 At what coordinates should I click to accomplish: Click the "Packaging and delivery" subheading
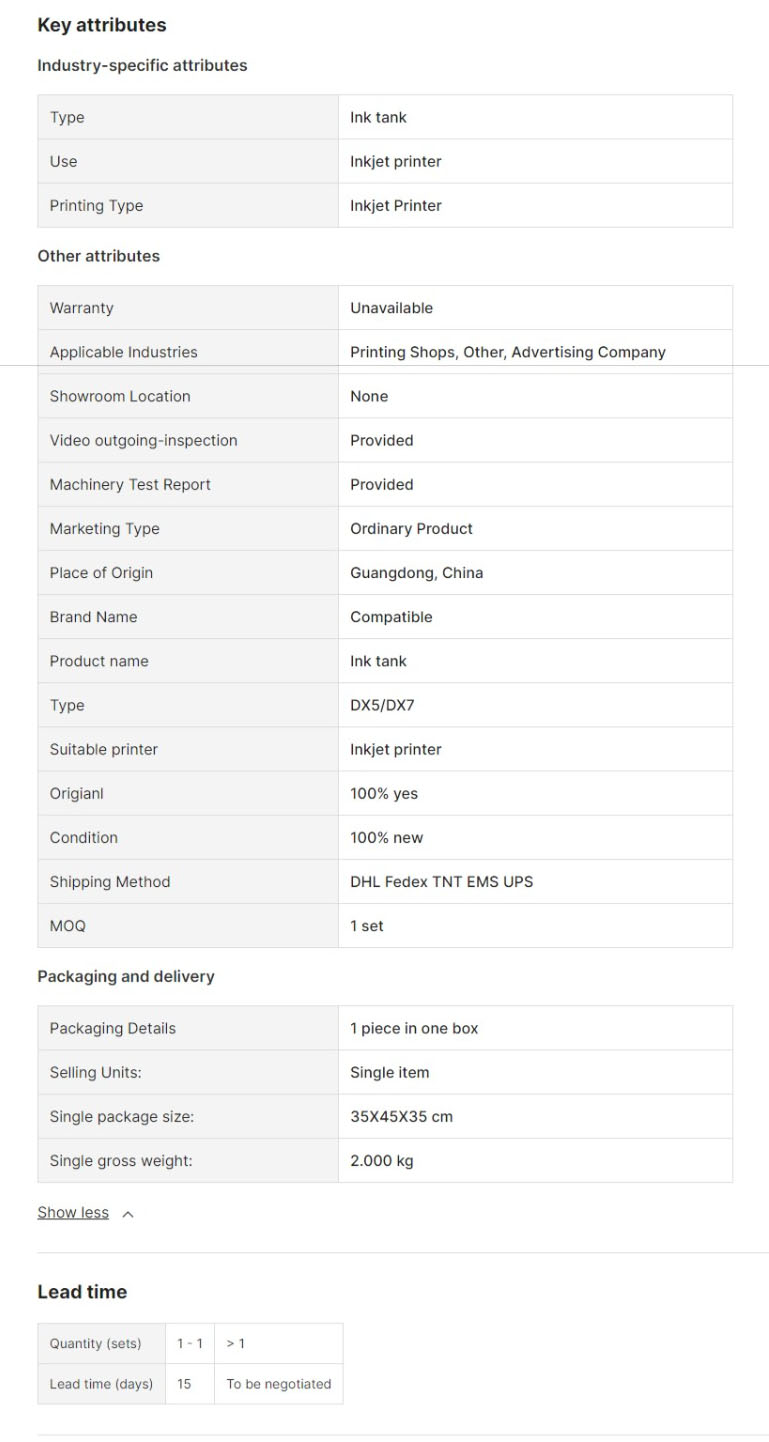click(x=126, y=976)
